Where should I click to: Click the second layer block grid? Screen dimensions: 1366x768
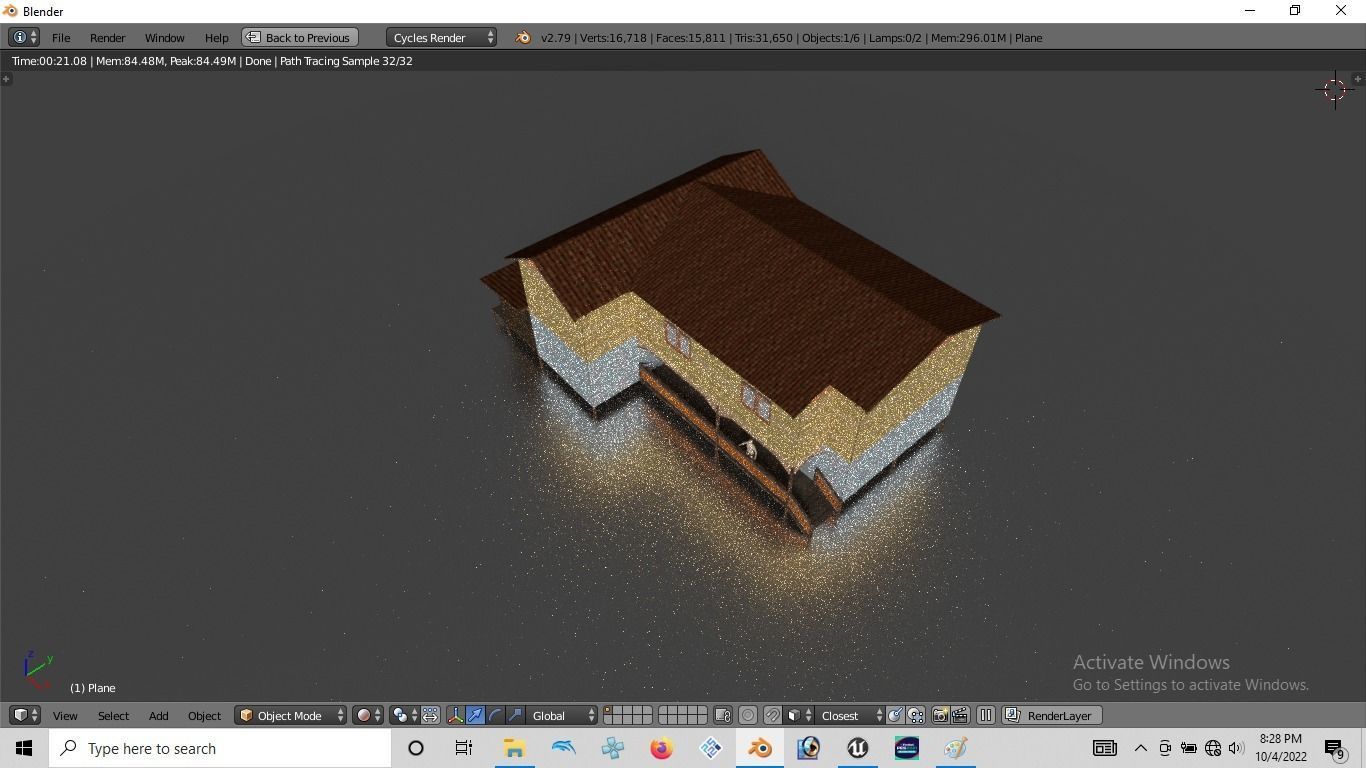tap(682, 715)
